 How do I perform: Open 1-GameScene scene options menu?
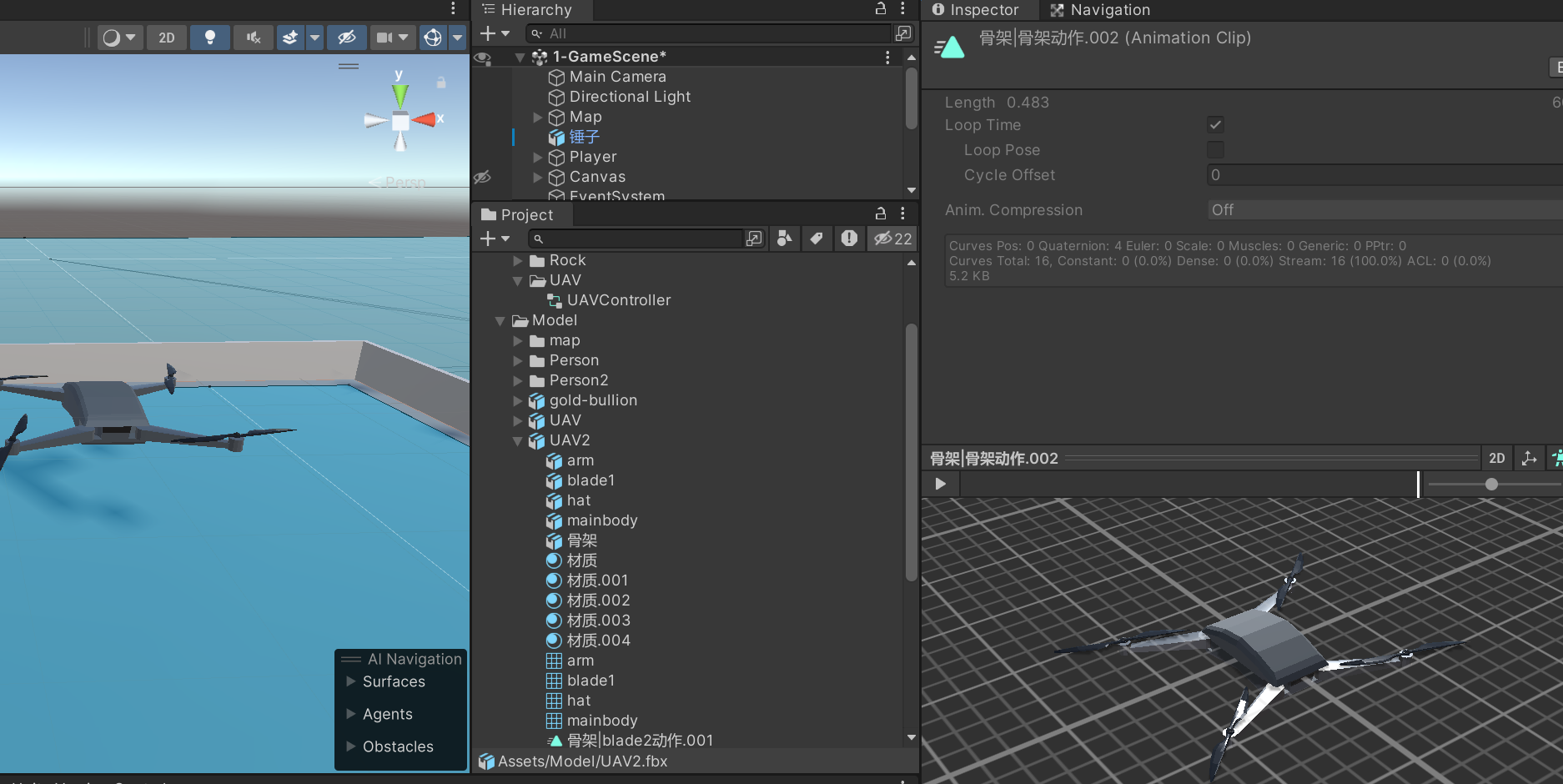coord(887,57)
